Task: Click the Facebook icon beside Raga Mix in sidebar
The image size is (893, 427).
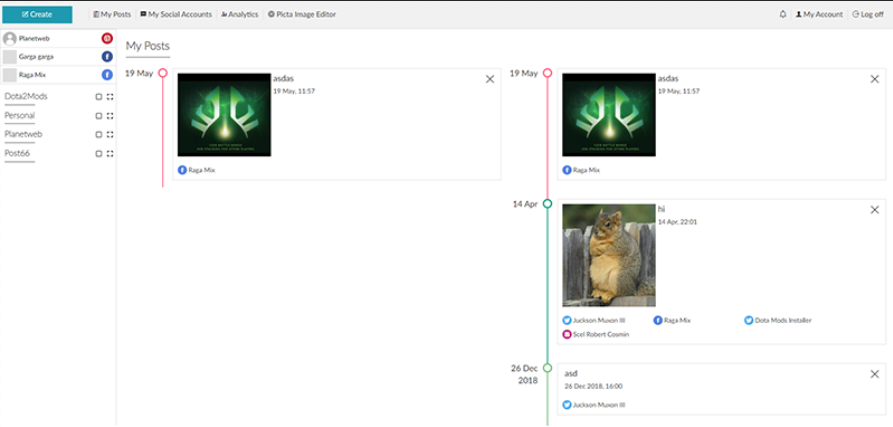Action: [107, 75]
